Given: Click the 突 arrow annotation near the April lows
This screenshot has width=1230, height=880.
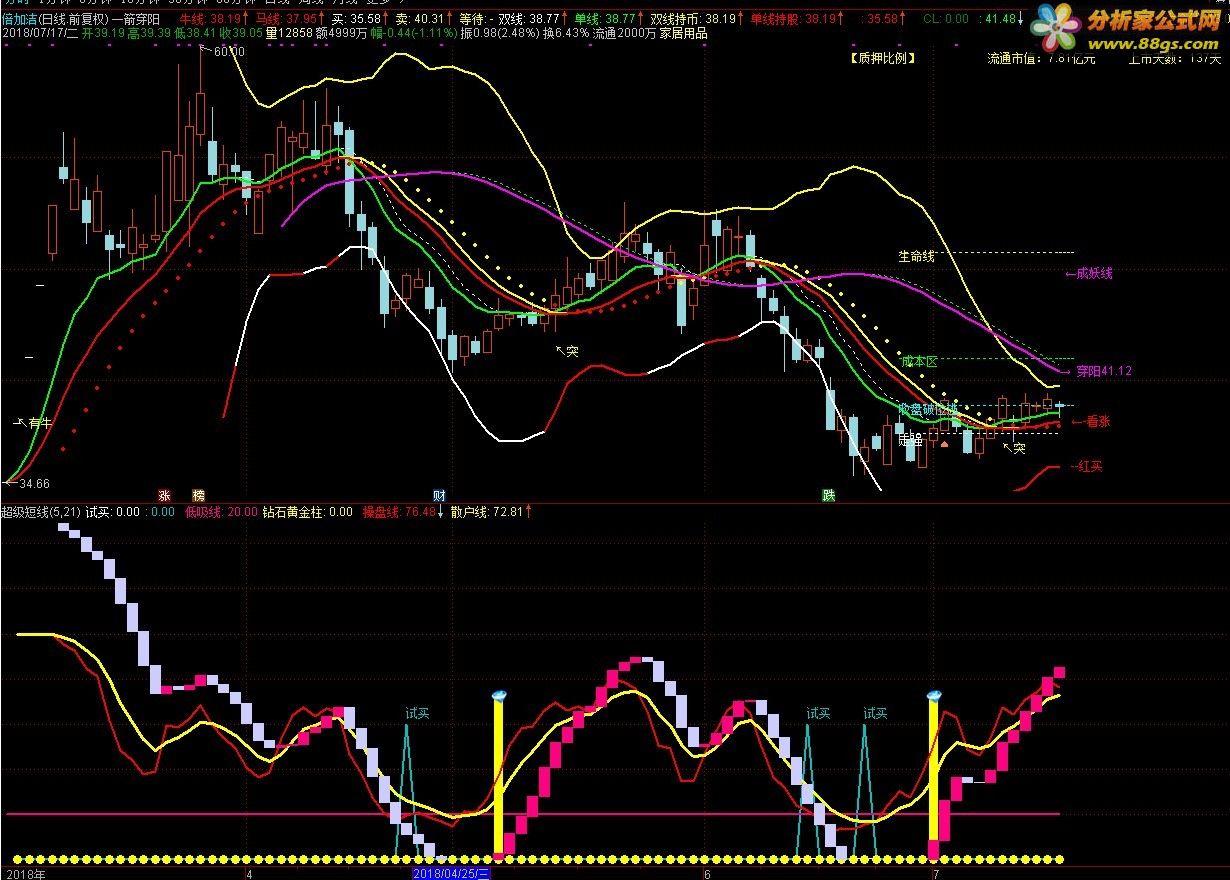Looking at the screenshot, I should click(x=567, y=351).
